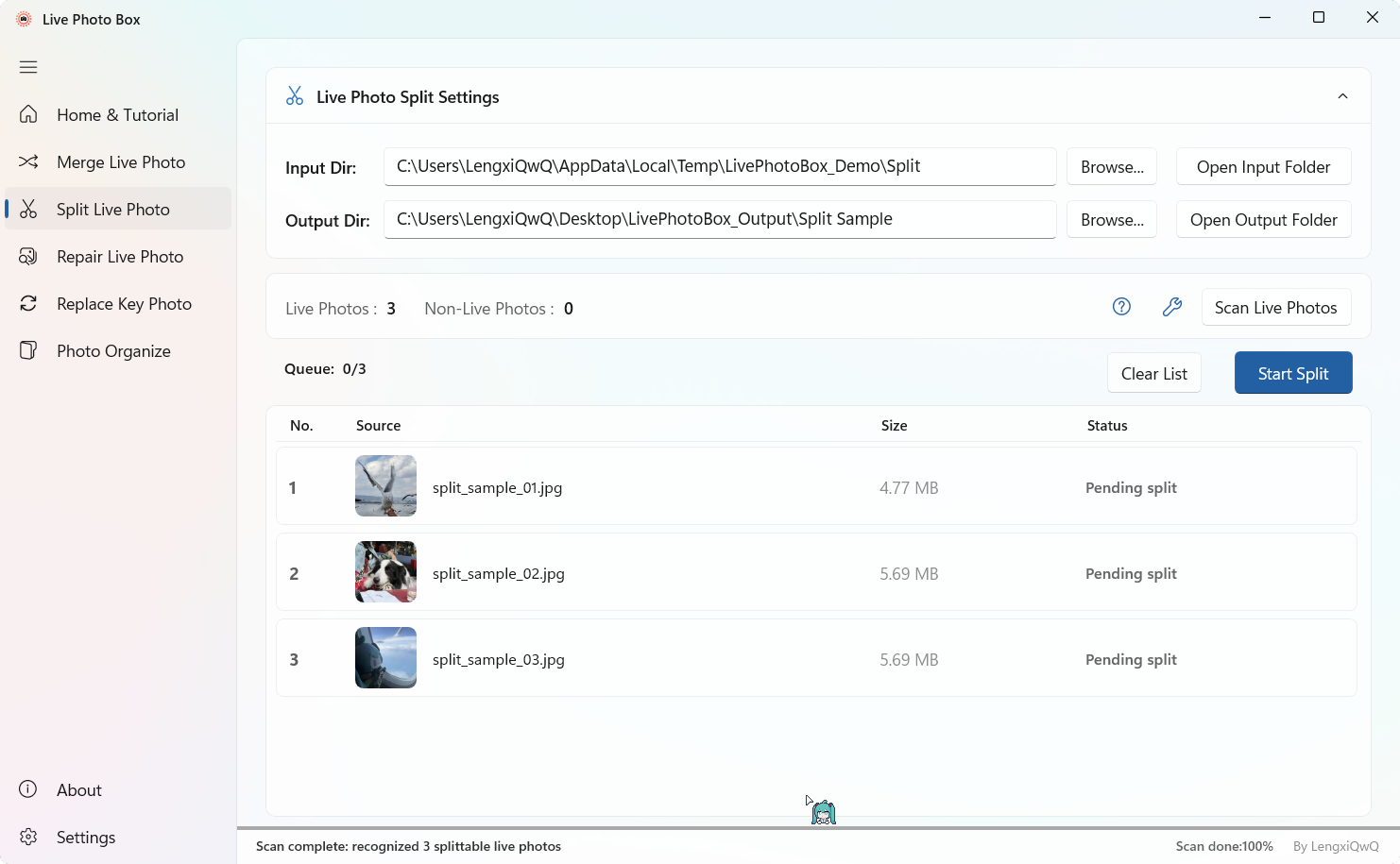Click the Live Photos count label
1400x864 pixels.
click(x=340, y=309)
